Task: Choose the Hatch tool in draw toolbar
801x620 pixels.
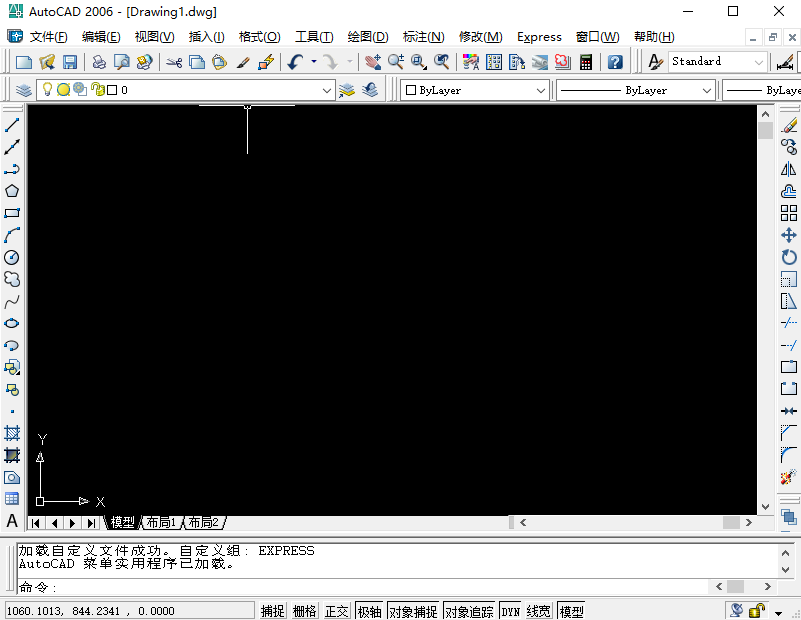Action: [12, 433]
